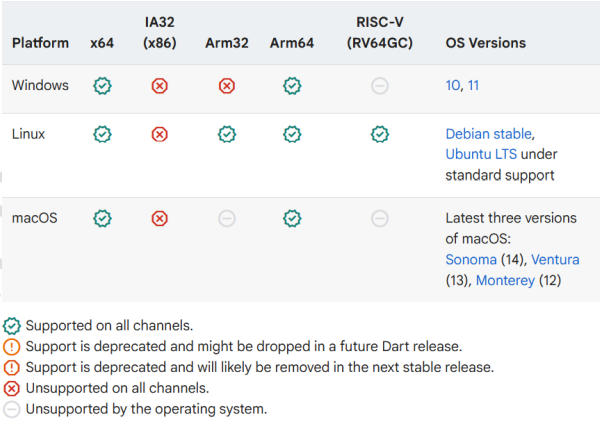Click the macOS Arm64 supported checkmark icon
Image resolution: width=605 pixels, height=427 pixels.
click(292, 218)
